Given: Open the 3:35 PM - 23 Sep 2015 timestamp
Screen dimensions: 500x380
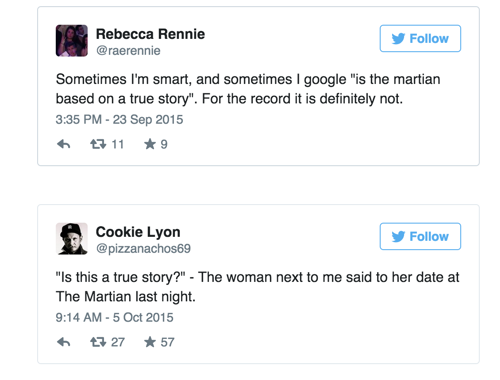Looking at the screenshot, I should coord(119,119).
